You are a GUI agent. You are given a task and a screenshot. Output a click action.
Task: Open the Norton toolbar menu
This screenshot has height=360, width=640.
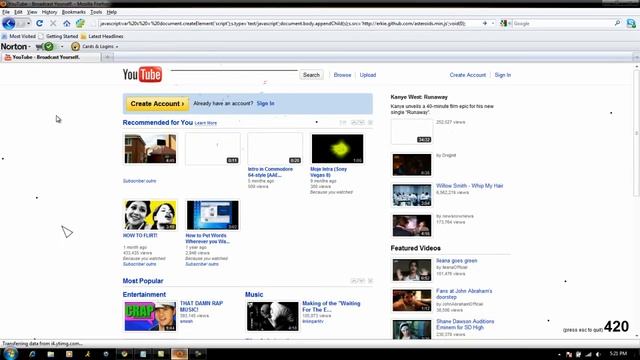pyautogui.click(x=16, y=47)
